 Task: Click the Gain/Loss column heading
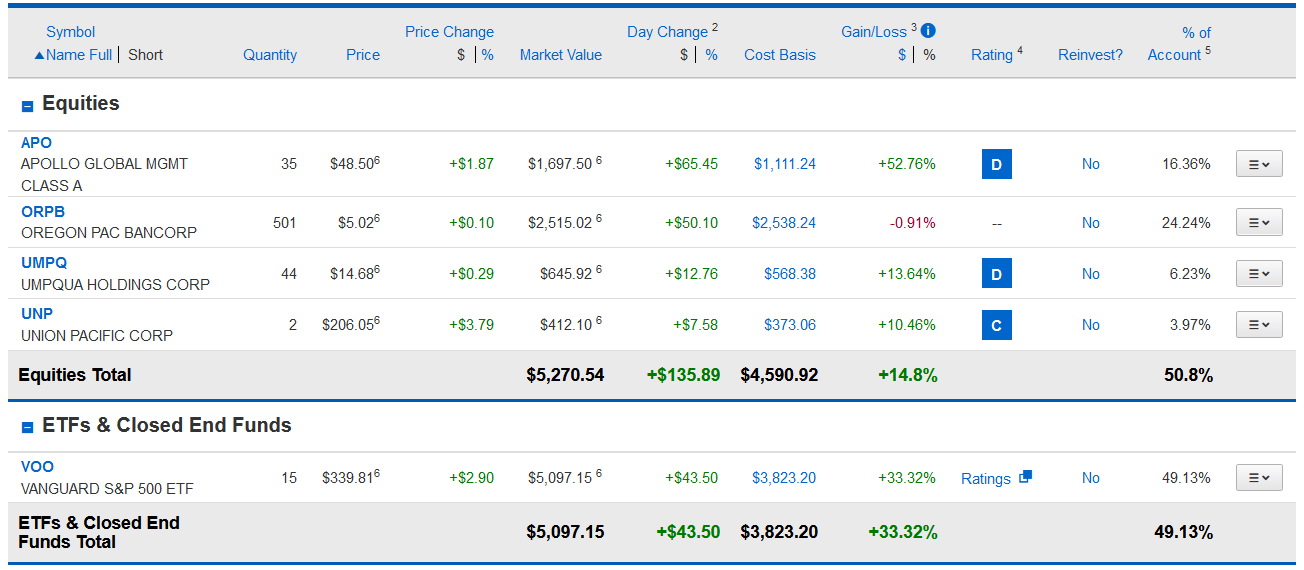(x=874, y=32)
